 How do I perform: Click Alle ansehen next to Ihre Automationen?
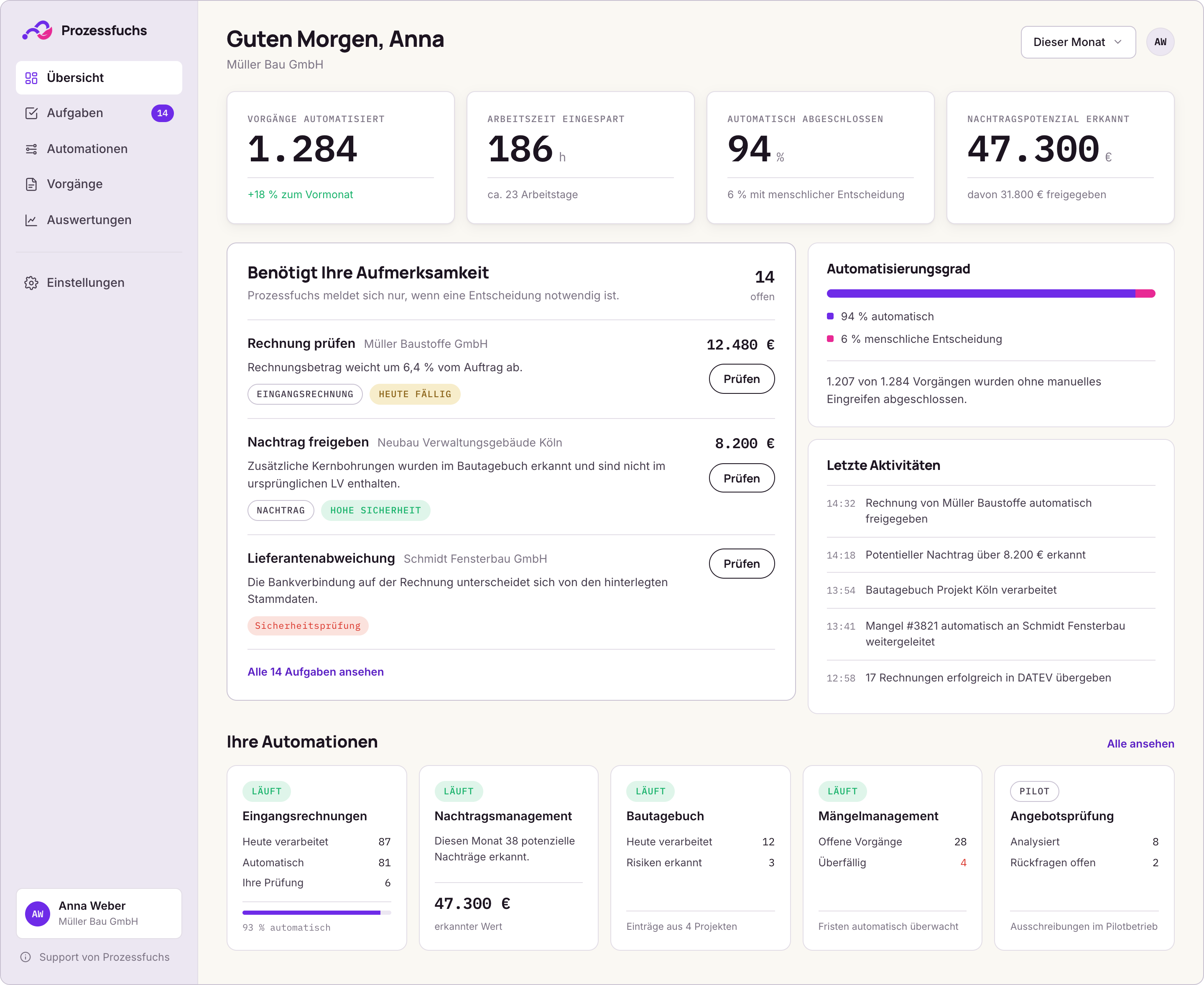[1140, 744]
